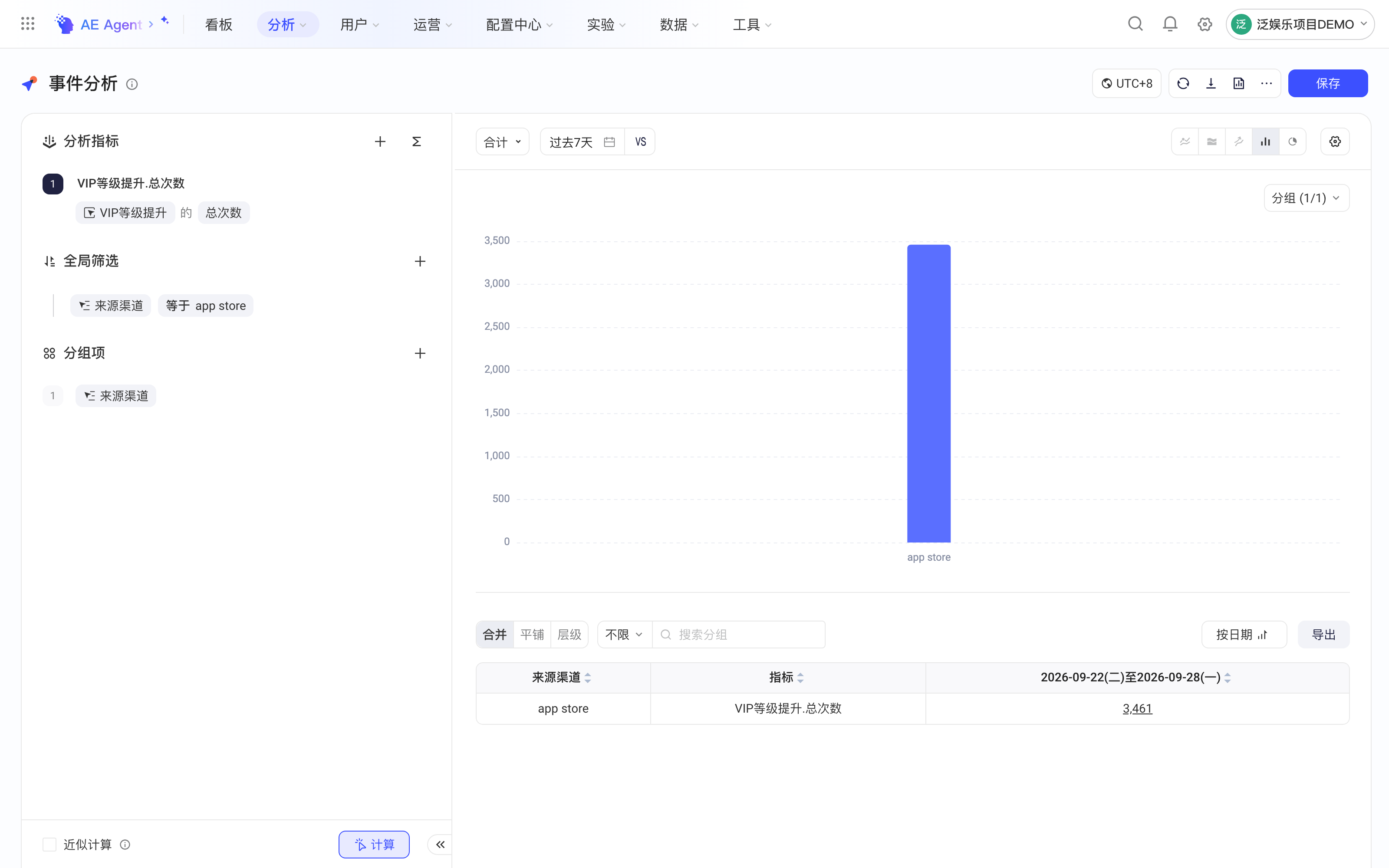Click 导出 button
Viewport: 1389px width, 868px height.
(x=1323, y=635)
